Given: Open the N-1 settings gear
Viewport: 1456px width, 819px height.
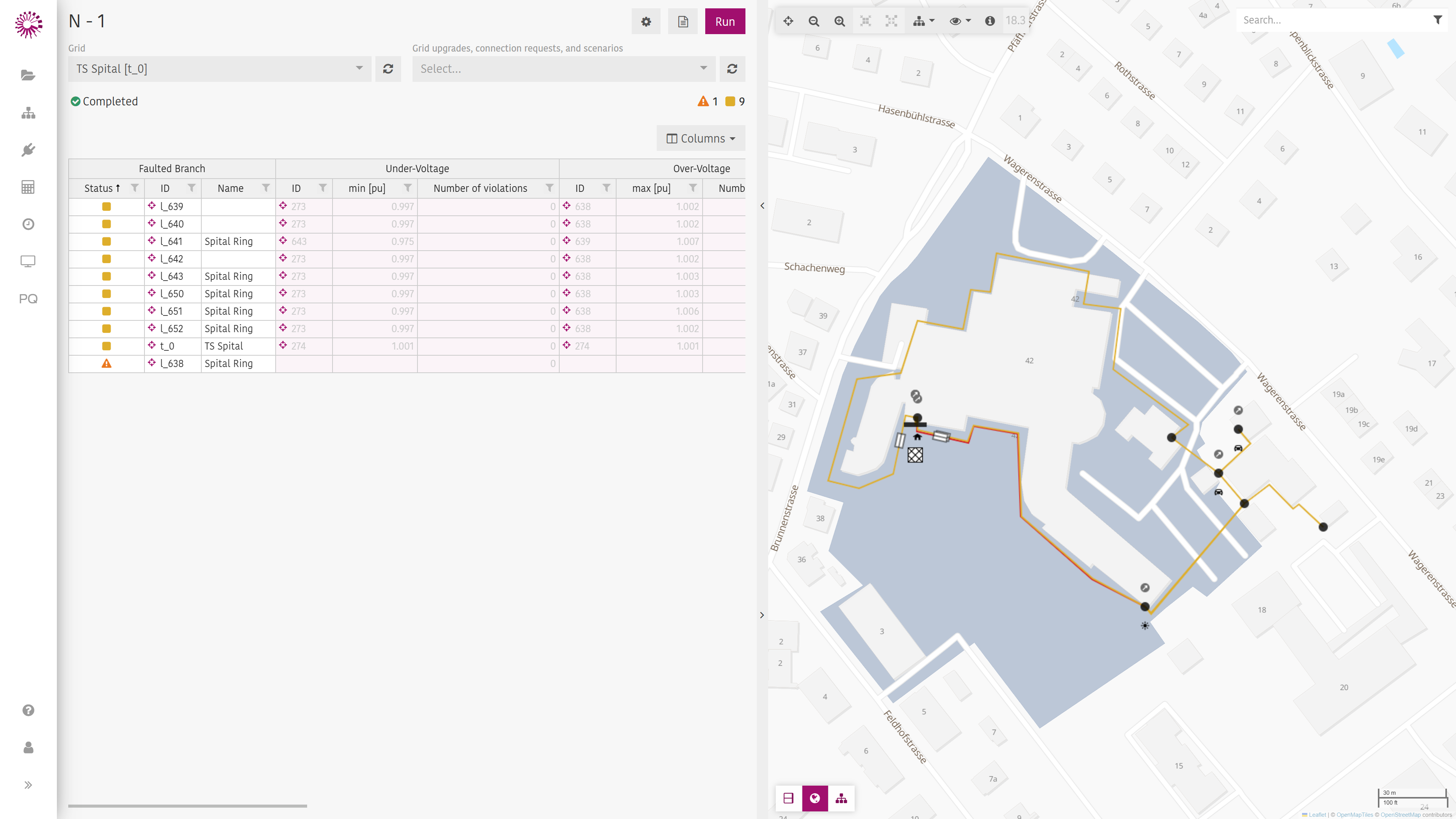Looking at the screenshot, I should coord(646,22).
